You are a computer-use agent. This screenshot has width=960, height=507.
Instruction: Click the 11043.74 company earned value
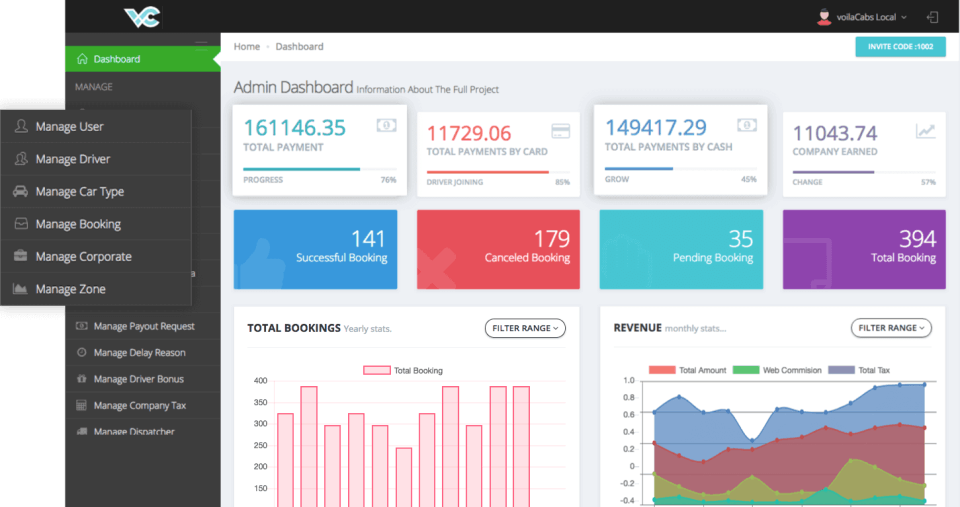835,133
